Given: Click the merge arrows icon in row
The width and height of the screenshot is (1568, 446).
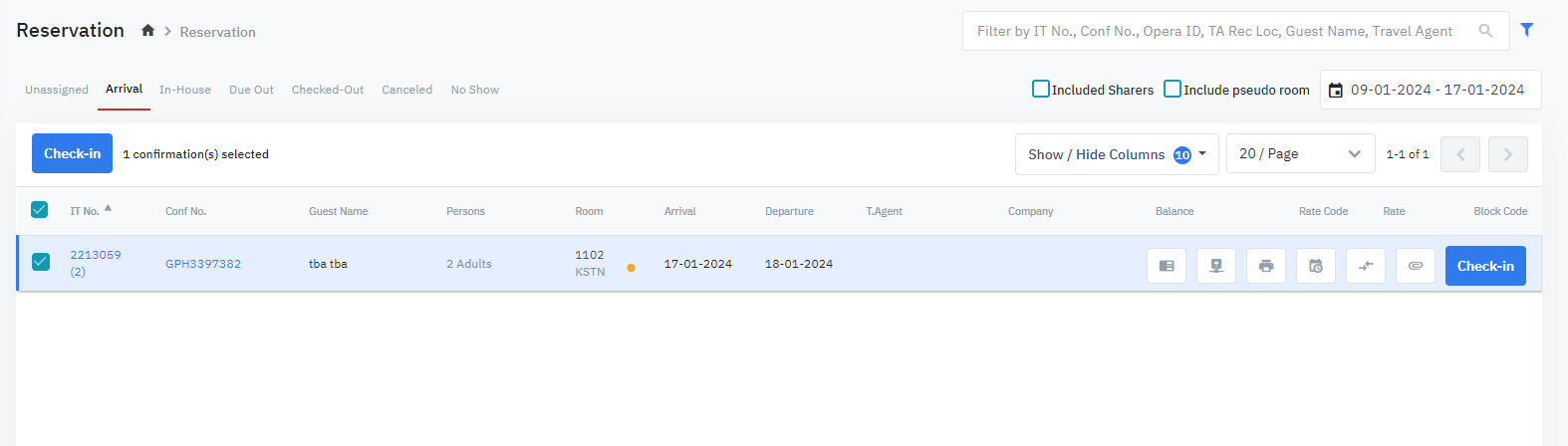Looking at the screenshot, I should click(x=1366, y=266).
